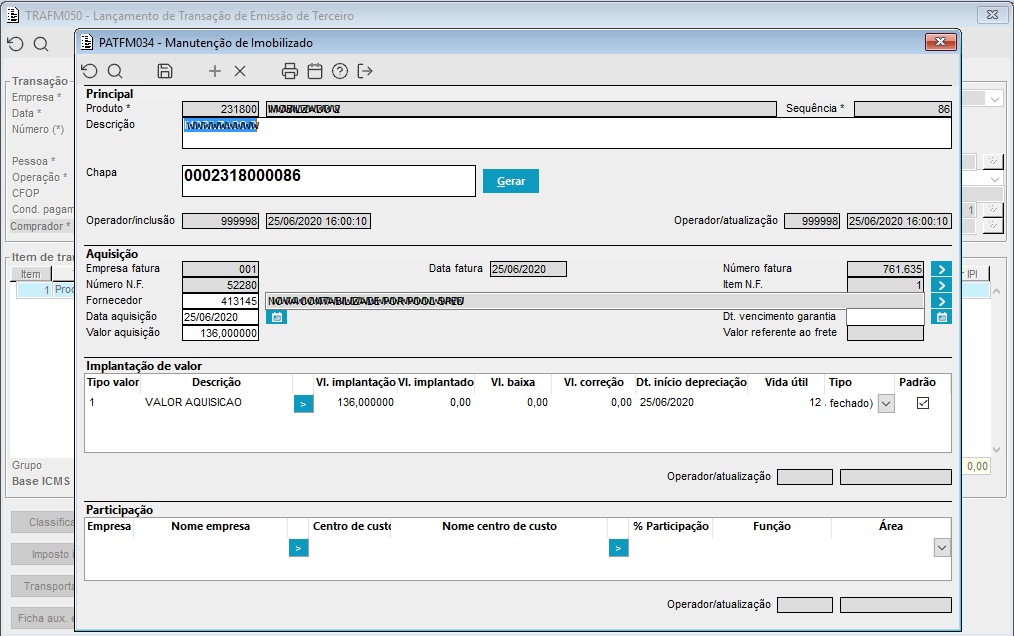Click the Sequência field showing 86
This screenshot has width=1014, height=636.
click(x=903, y=109)
